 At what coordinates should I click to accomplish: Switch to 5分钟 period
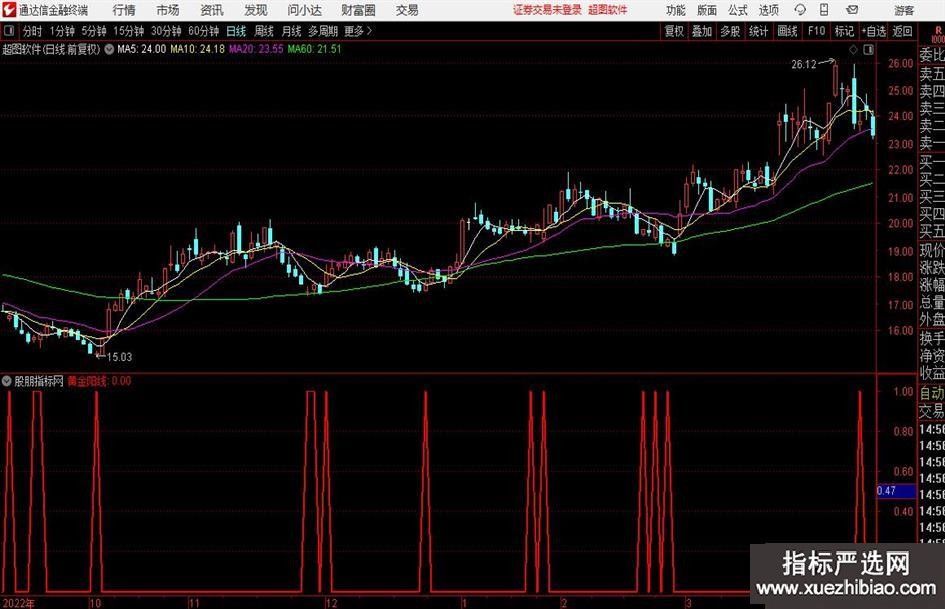coord(93,31)
